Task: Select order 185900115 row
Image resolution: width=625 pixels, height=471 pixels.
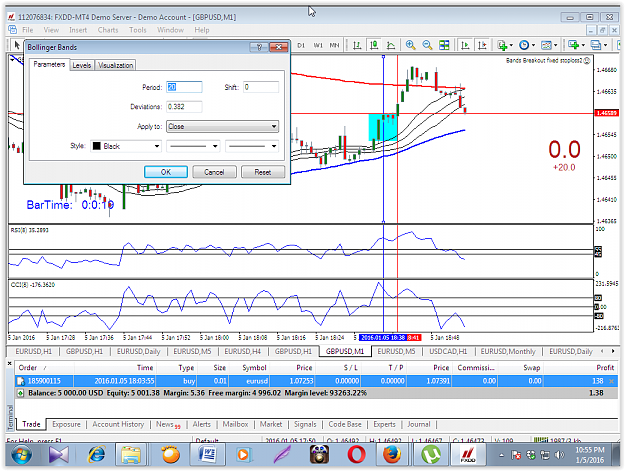Action: 316,381
